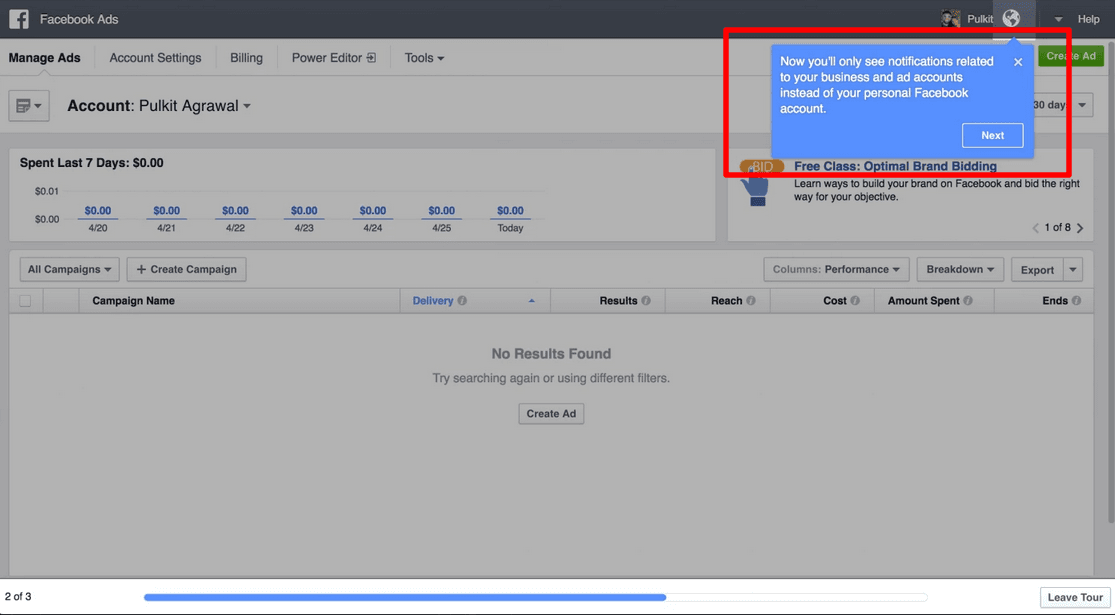
Task: Open the globe notifications icon
Action: coord(1011,19)
